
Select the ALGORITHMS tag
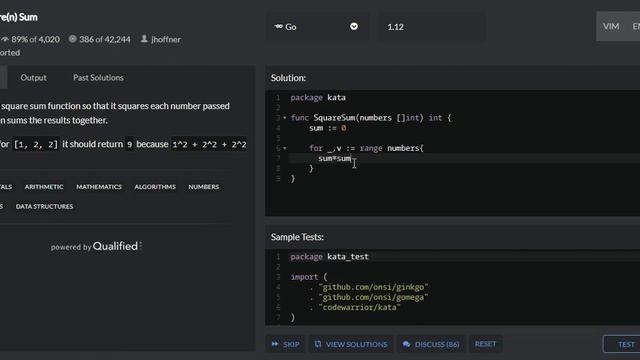pos(155,187)
